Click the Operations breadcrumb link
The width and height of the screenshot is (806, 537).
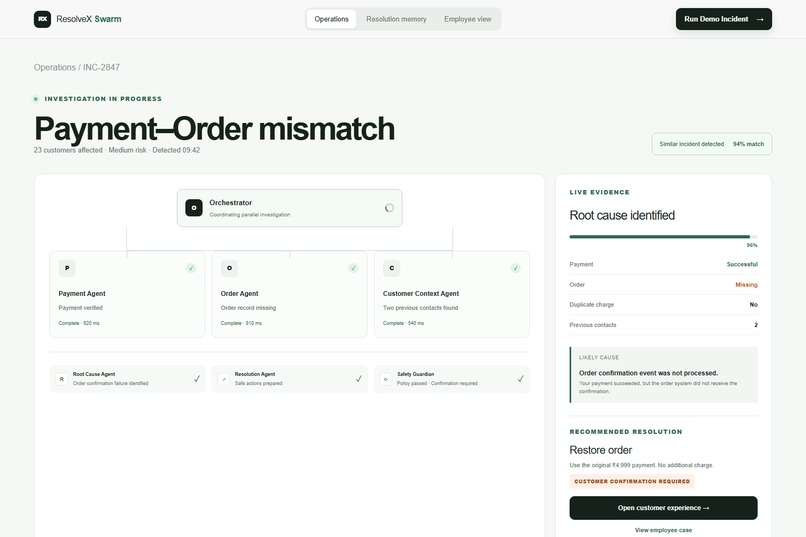pyautogui.click(x=54, y=67)
